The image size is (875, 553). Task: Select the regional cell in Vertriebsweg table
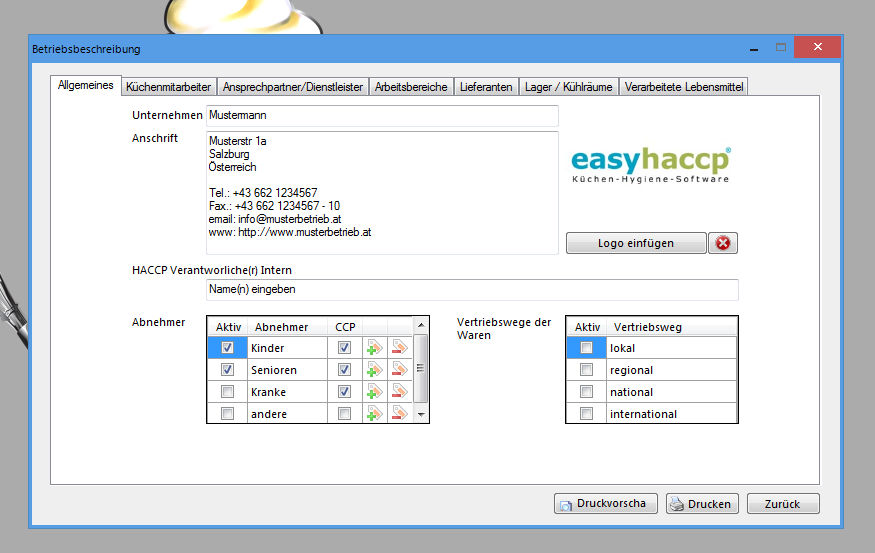pos(671,369)
